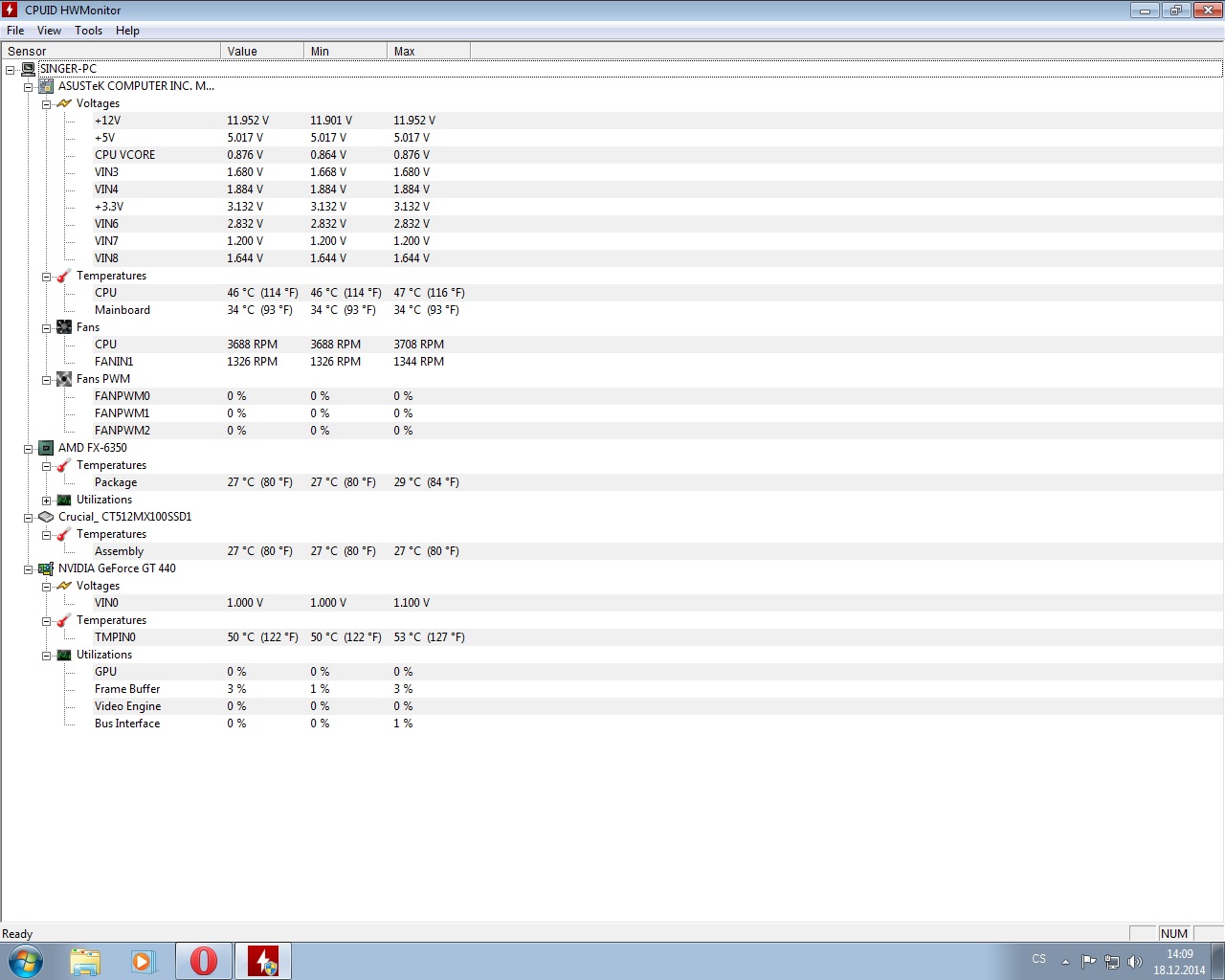Click the 3688 RPM CPU fan value
The image size is (1225, 980).
253,345
